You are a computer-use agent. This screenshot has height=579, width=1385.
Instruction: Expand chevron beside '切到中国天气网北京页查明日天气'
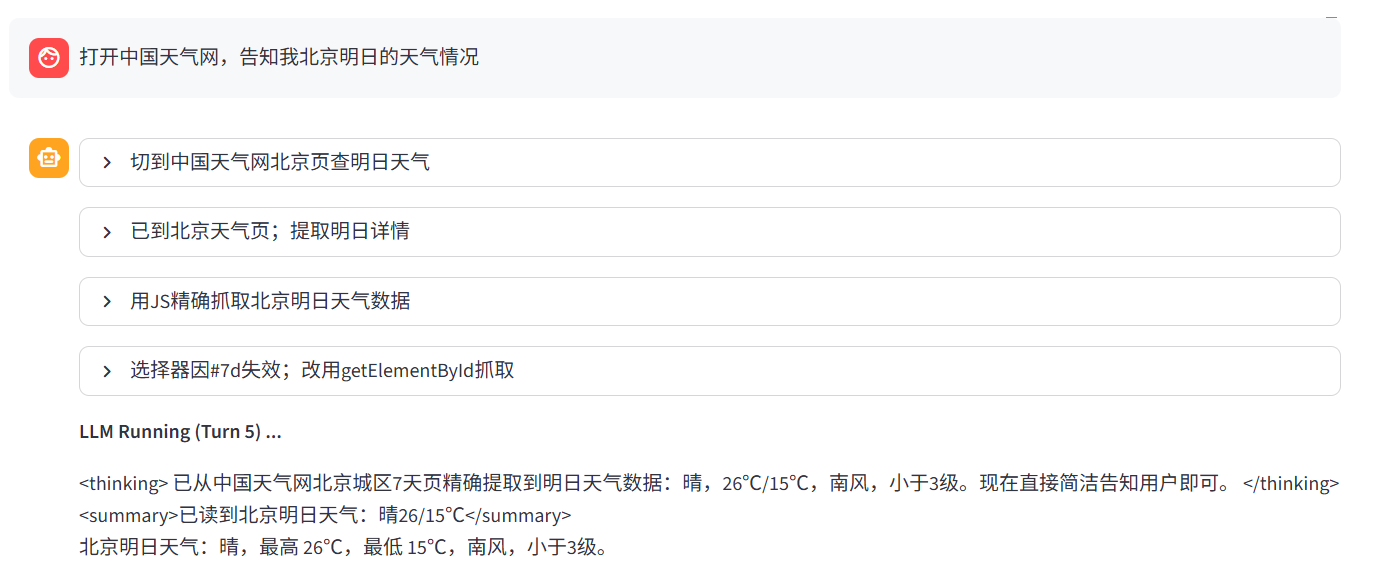(x=107, y=162)
